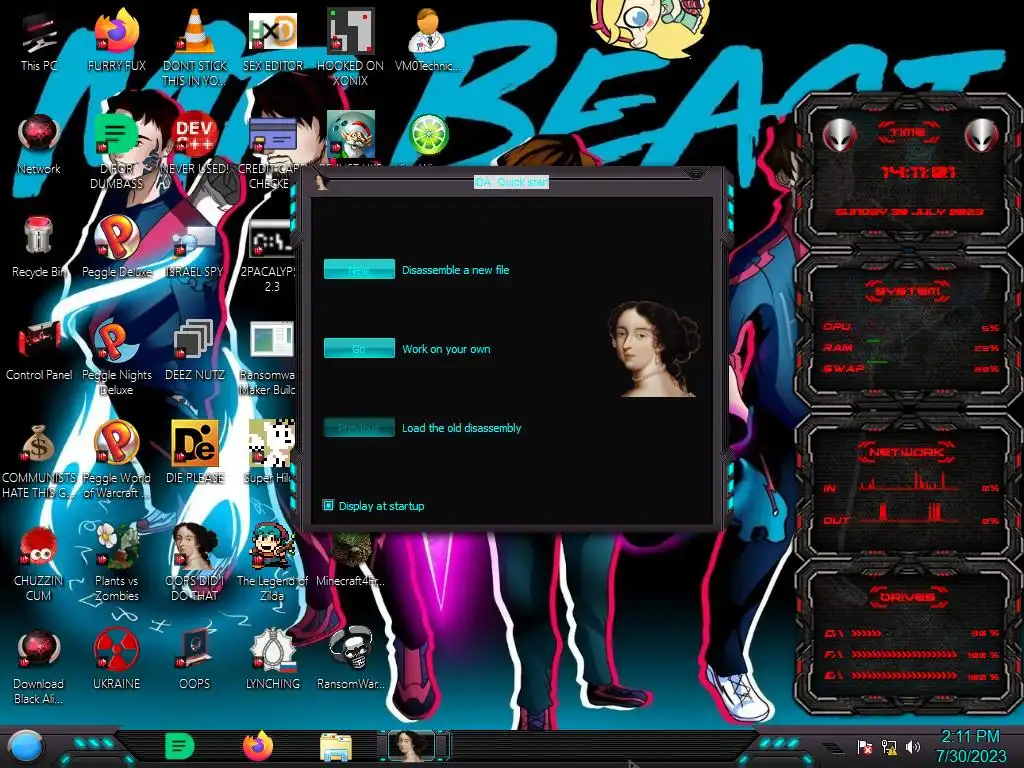Click the IDA Quick start title bar
1024x768 pixels.
tap(511, 182)
